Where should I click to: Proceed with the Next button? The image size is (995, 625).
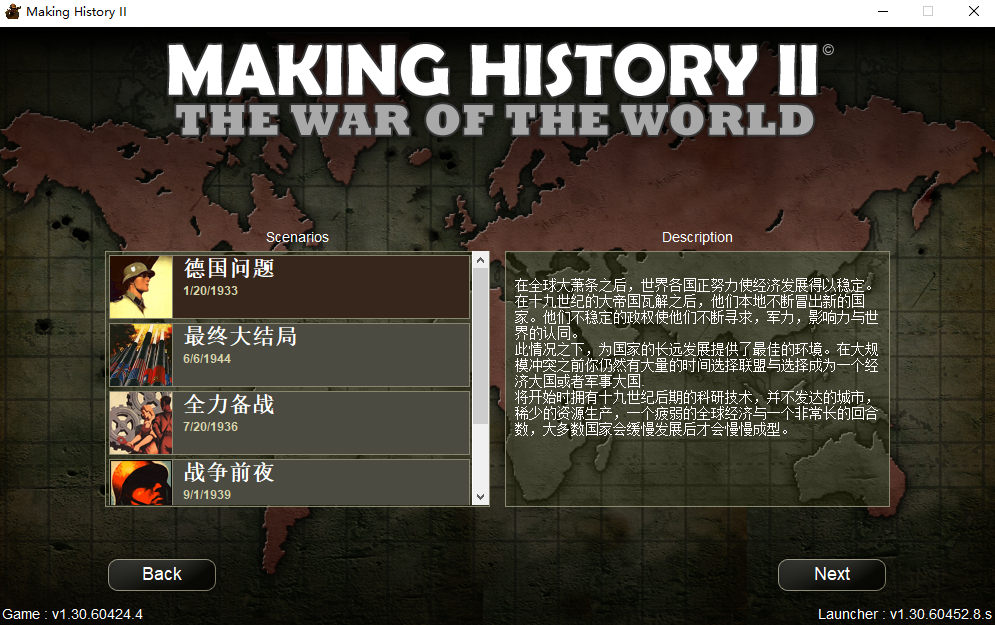pyautogui.click(x=831, y=574)
